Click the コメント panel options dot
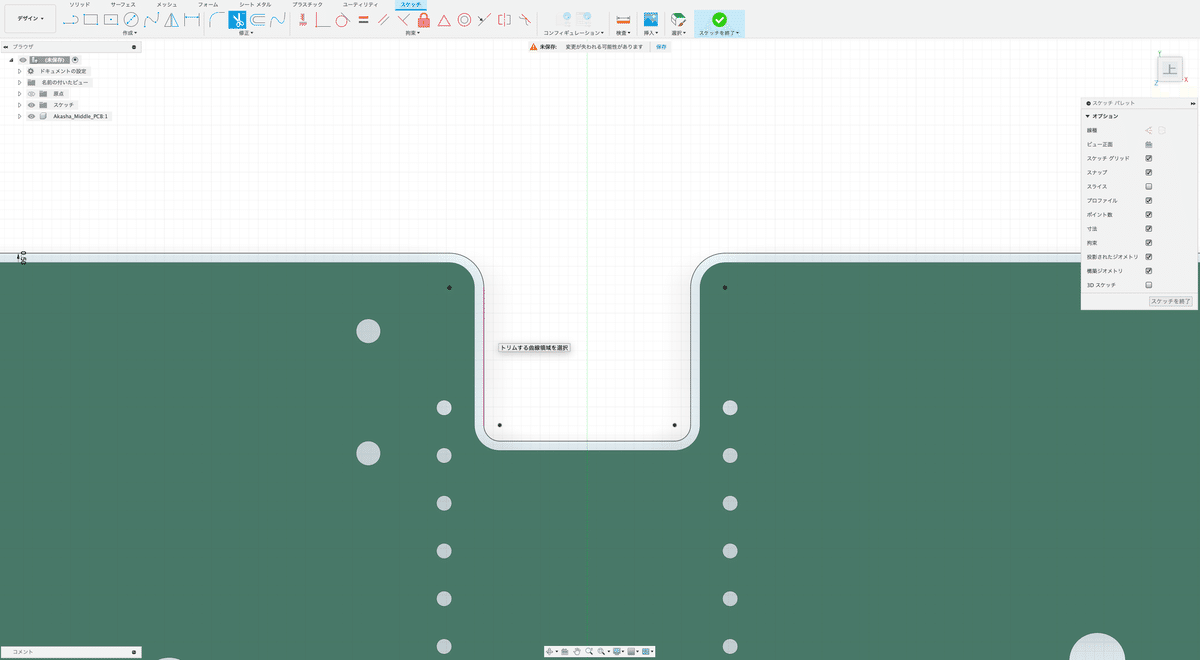This screenshot has height=660, width=1200. pyautogui.click(x=134, y=652)
